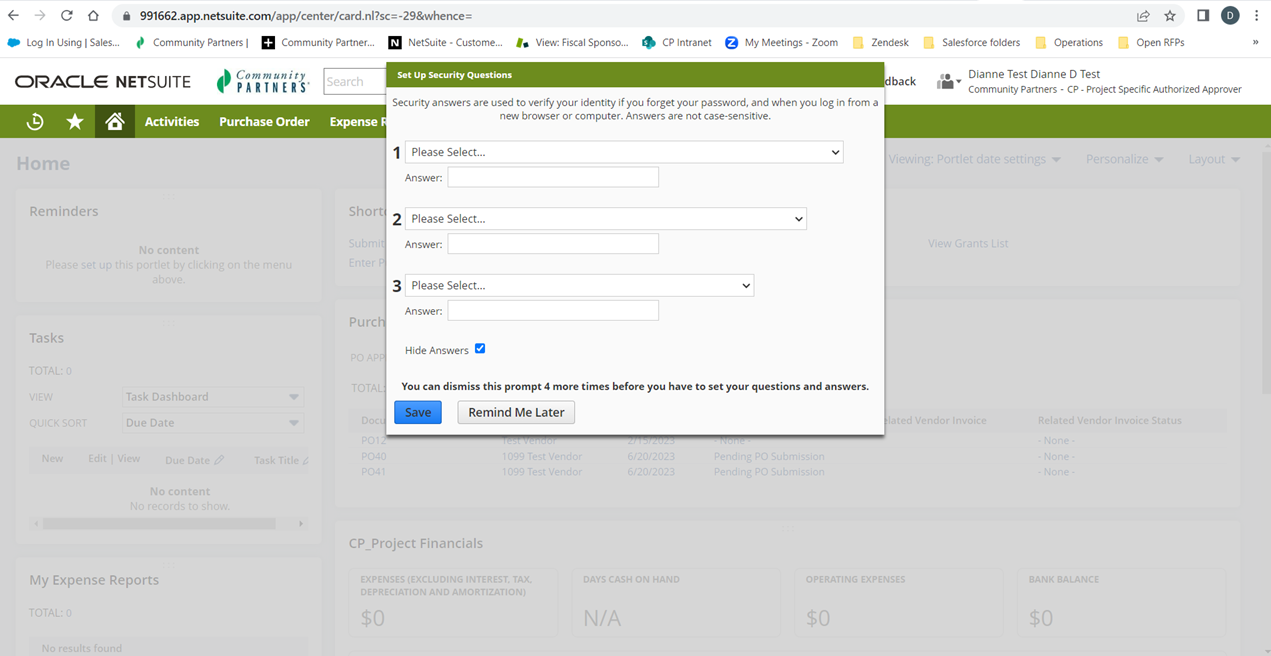1271x656 pixels.
Task: Open the Recent Records clock icon
Action: tap(35, 121)
